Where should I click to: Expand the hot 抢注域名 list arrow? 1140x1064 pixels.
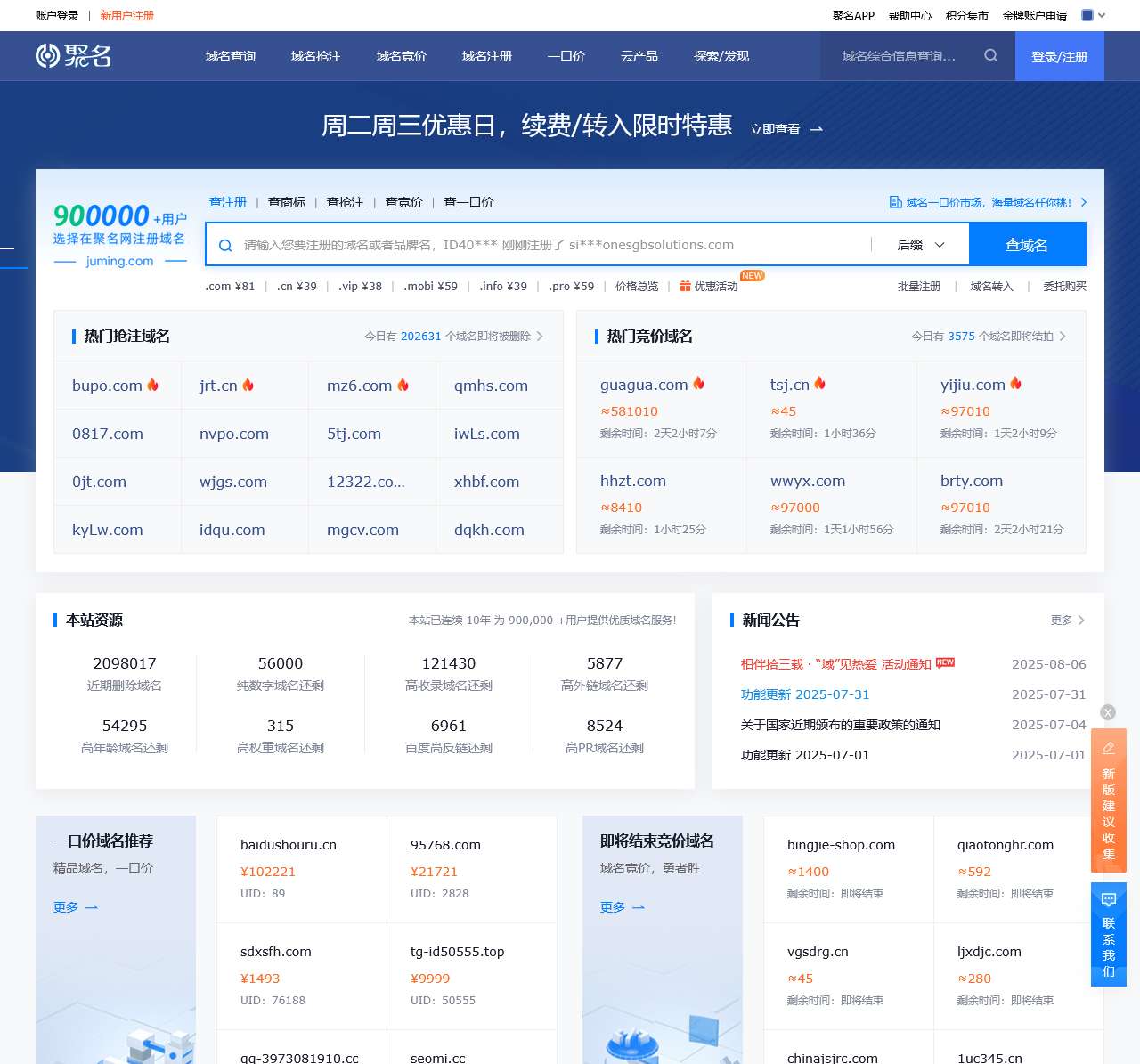540,337
